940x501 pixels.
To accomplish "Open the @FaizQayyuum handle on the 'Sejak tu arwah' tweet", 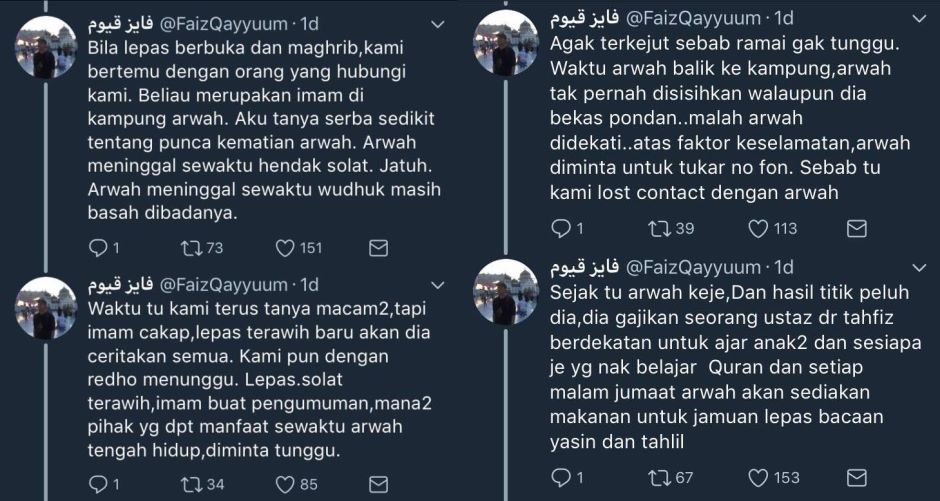I will pyautogui.click(x=693, y=267).
